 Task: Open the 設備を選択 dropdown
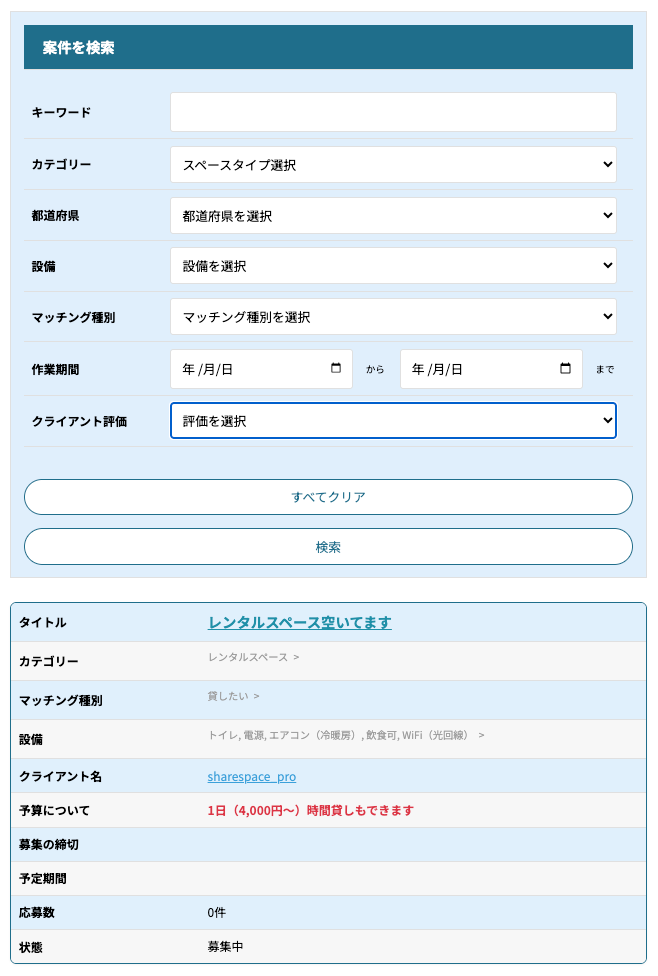(393, 266)
